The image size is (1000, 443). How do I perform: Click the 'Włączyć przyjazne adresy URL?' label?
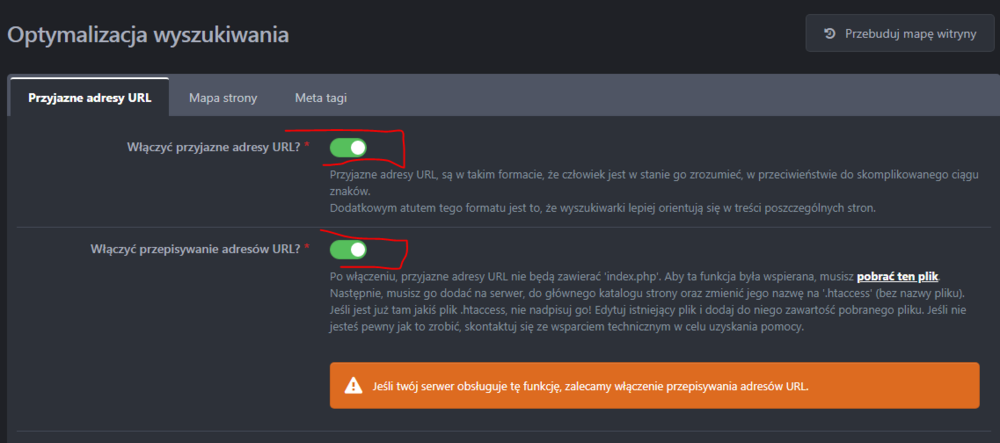pyautogui.click(x=213, y=148)
